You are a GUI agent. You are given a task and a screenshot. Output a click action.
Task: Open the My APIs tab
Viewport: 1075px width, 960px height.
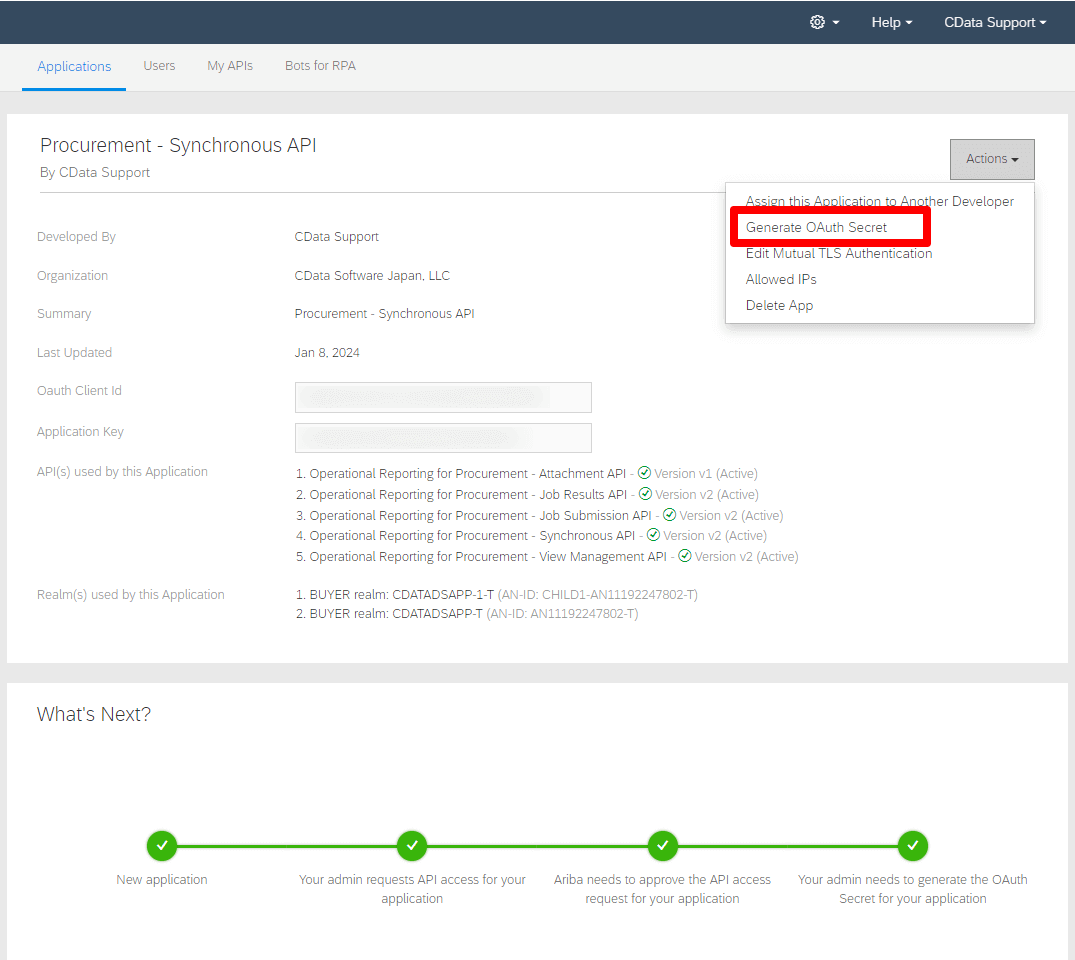point(230,66)
